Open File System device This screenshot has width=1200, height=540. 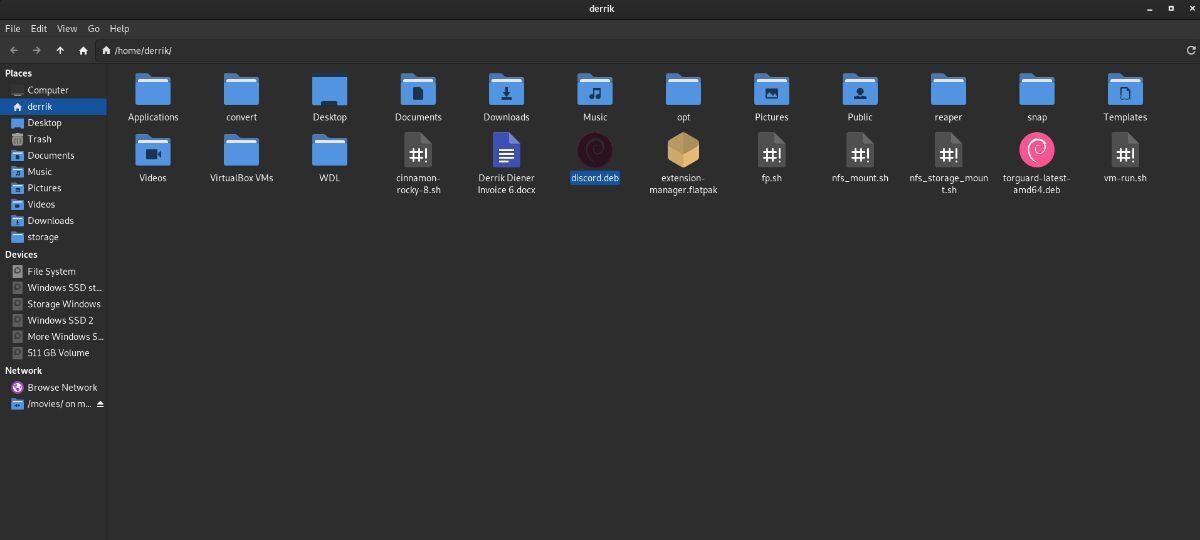(x=53, y=271)
